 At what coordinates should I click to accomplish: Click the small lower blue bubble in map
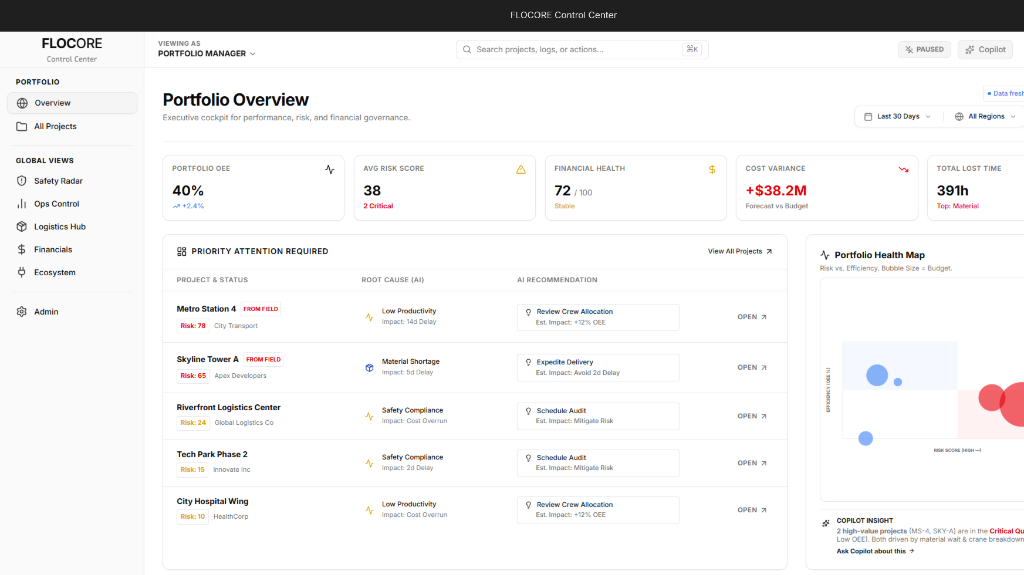coord(865,438)
